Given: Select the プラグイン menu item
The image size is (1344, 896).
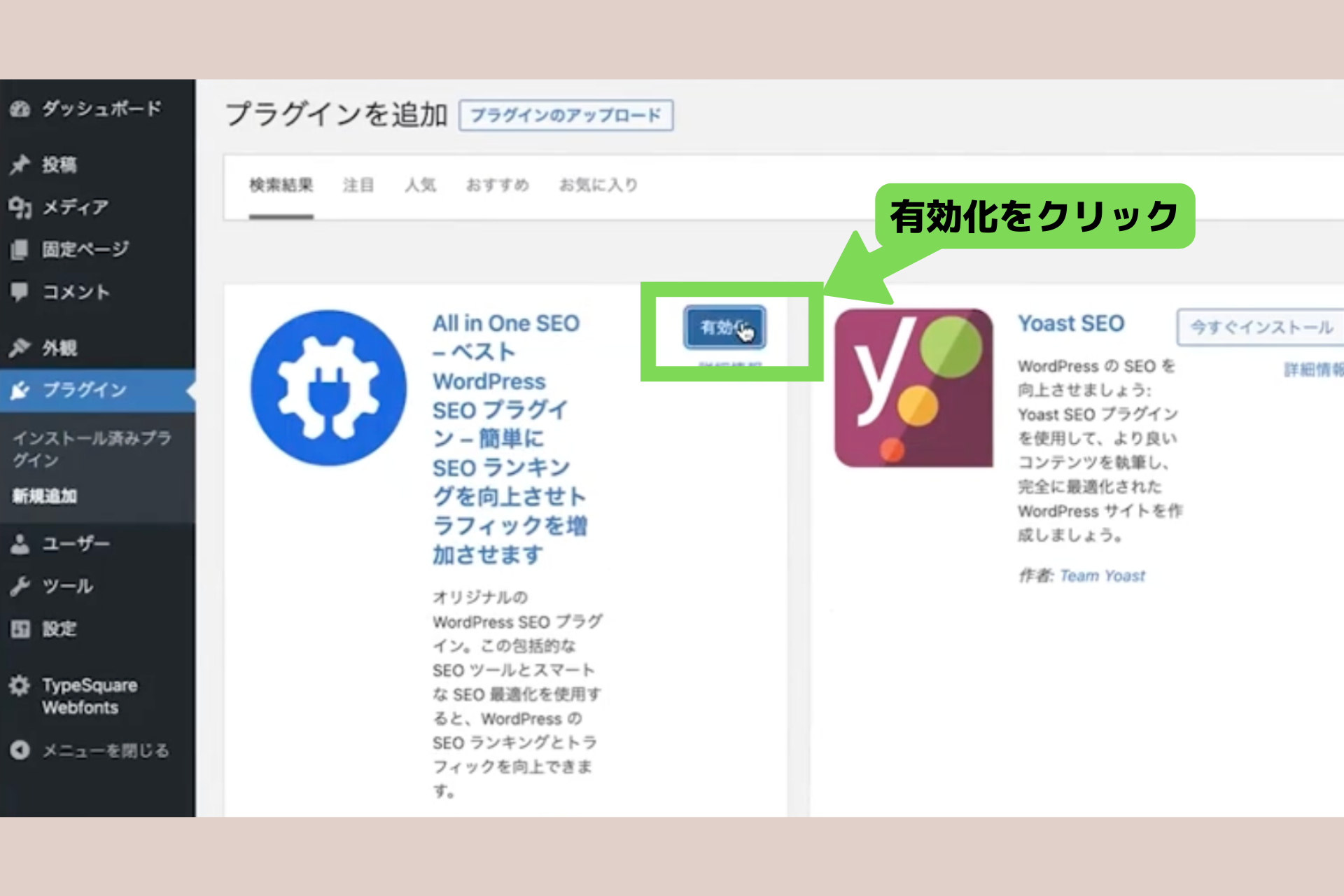Looking at the screenshot, I should coord(97,390).
